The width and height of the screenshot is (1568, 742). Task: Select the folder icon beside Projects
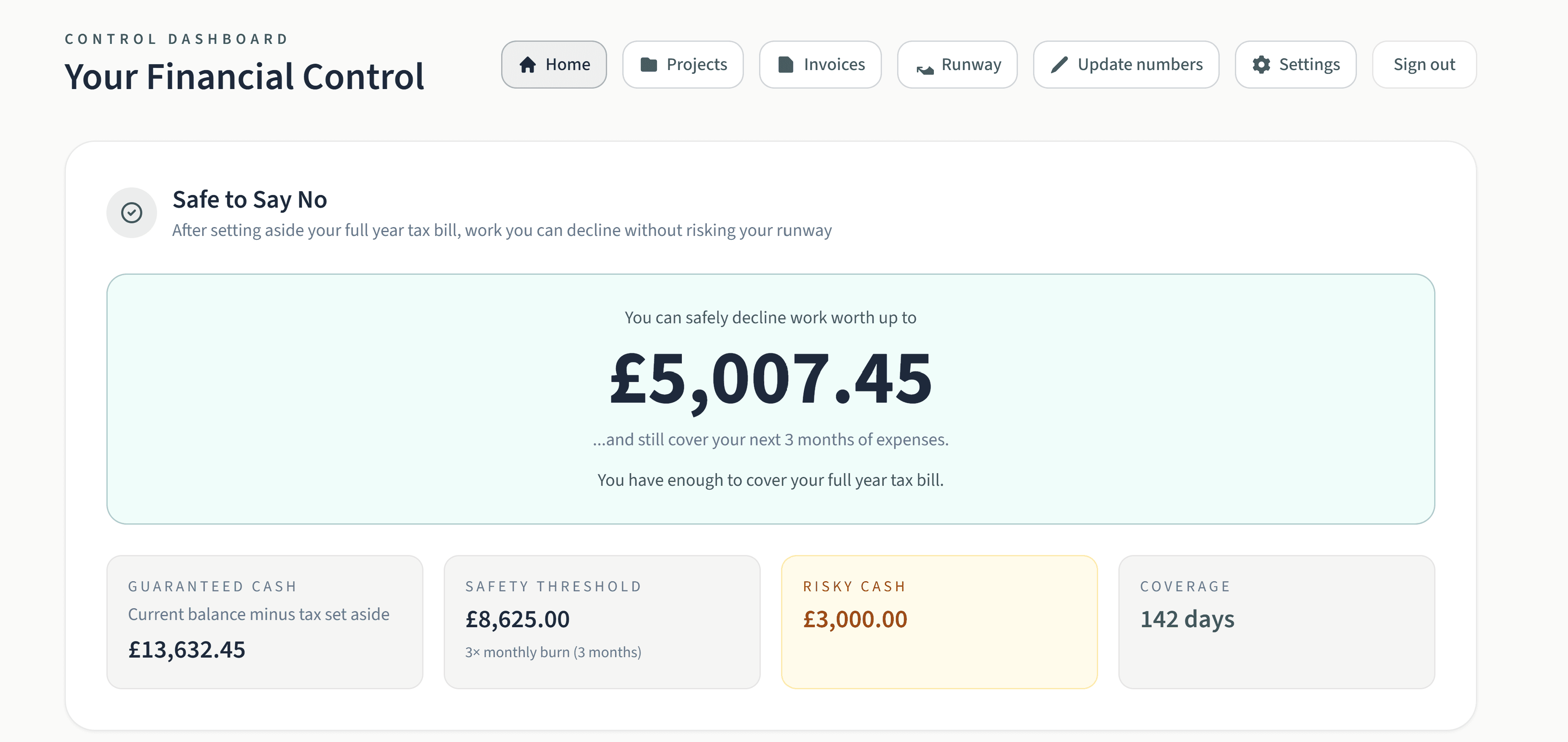pos(649,65)
